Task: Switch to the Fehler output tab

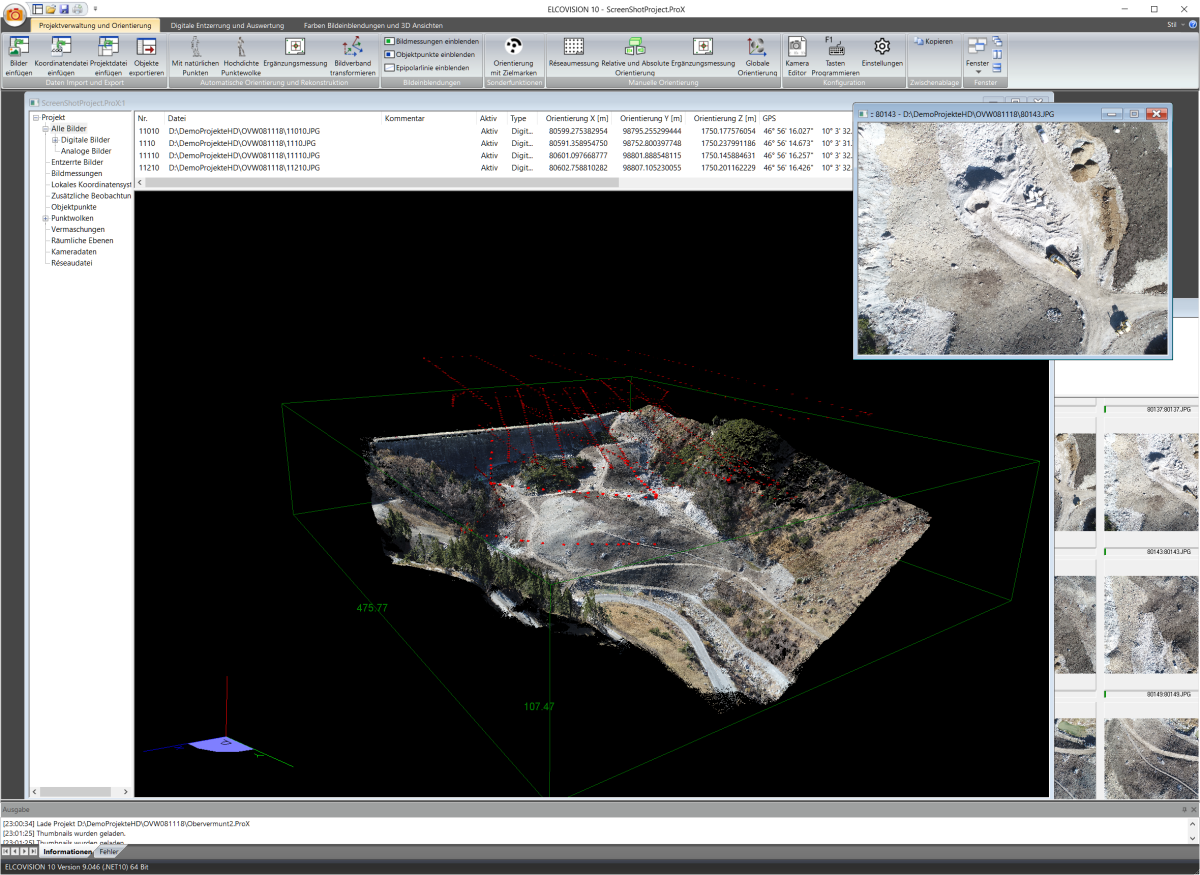Action: pos(109,851)
